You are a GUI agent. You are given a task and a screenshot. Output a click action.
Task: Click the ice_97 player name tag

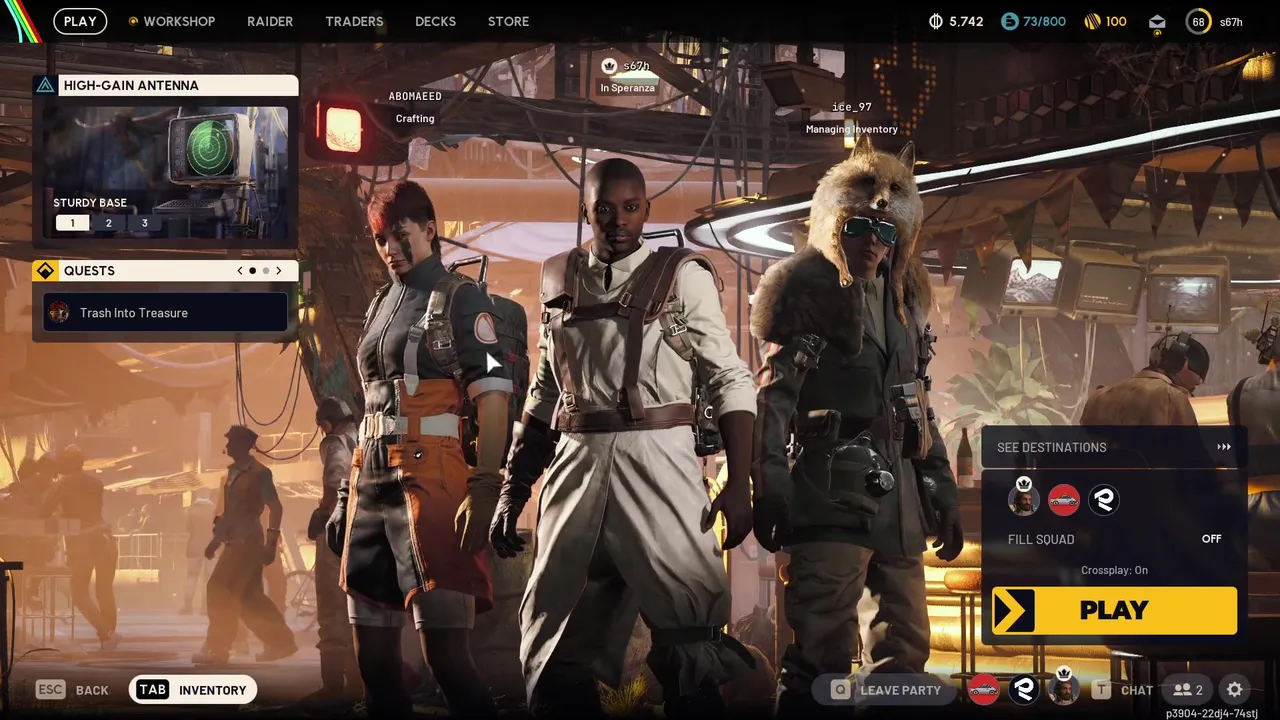[x=851, y=107]
